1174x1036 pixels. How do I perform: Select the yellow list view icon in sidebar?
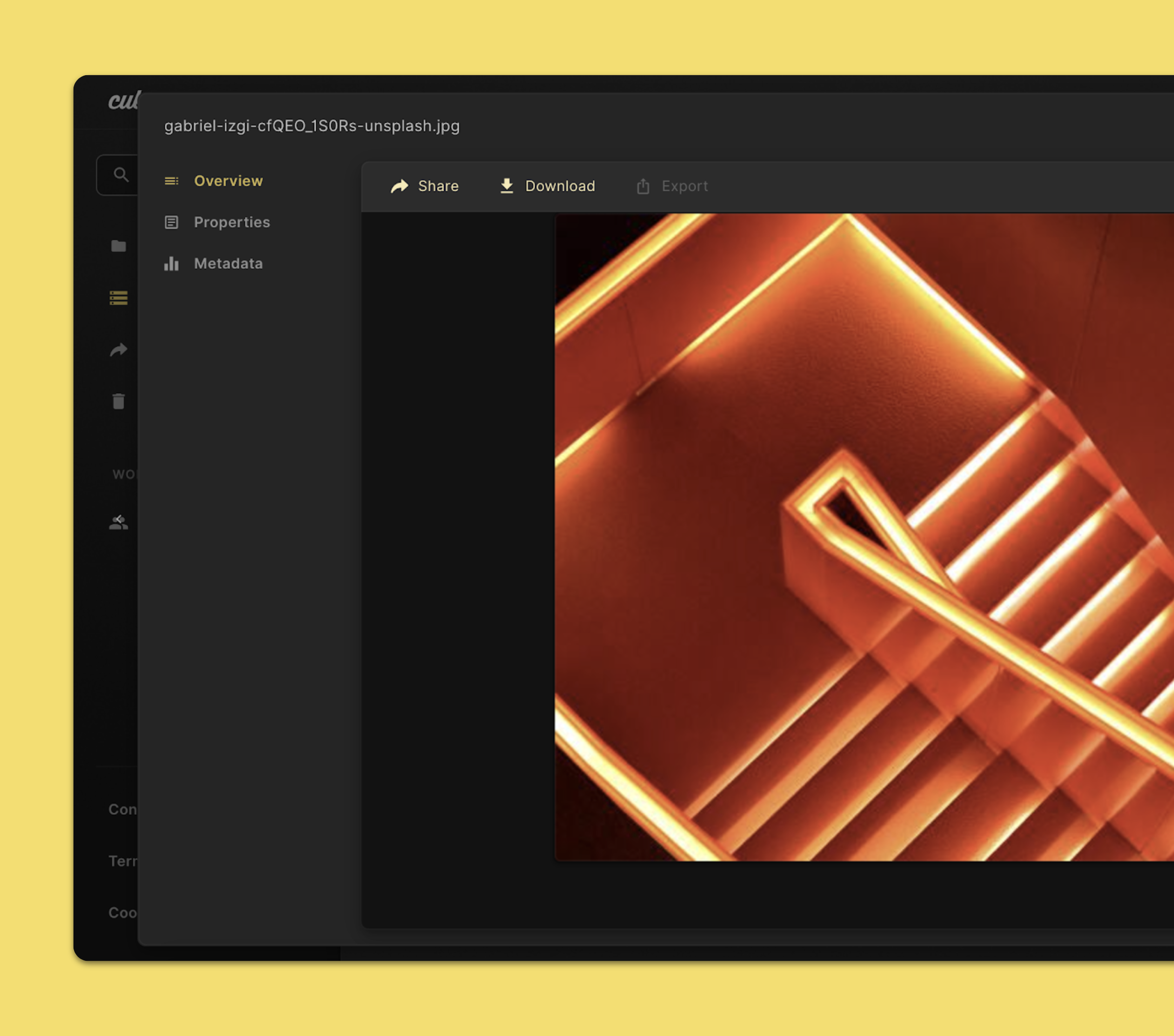pos(118,297)
